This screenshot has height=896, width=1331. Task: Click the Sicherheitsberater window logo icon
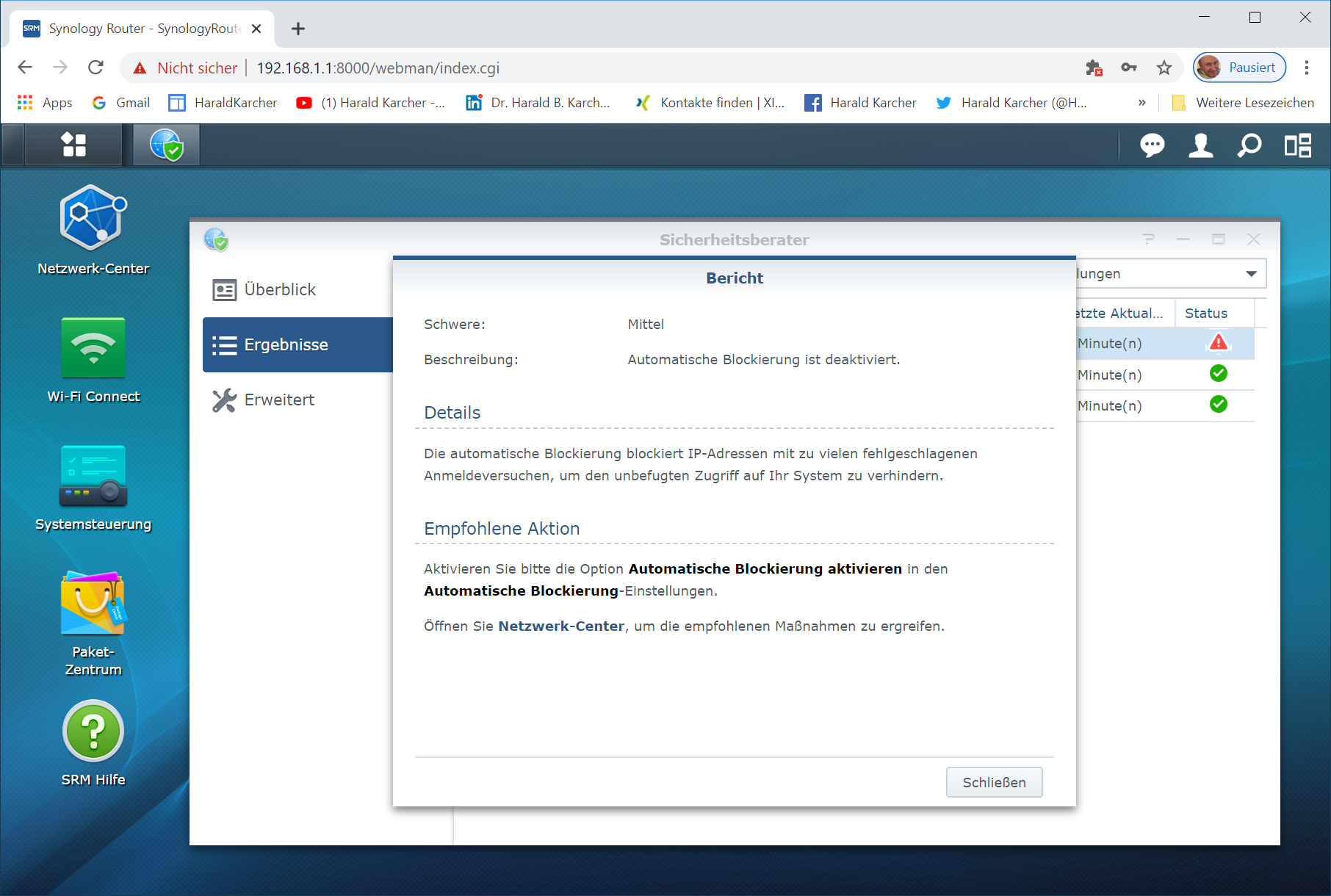(216, 239)
